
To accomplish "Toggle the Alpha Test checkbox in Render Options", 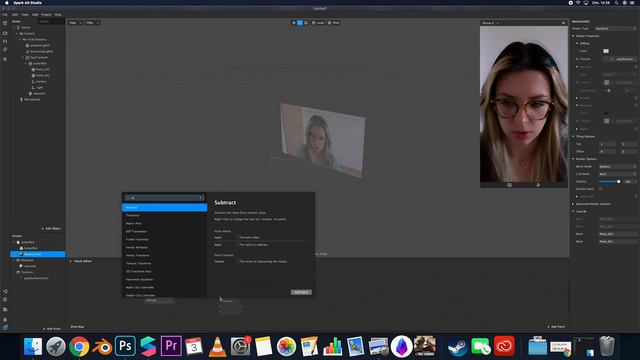I will (x=636, y=196).
